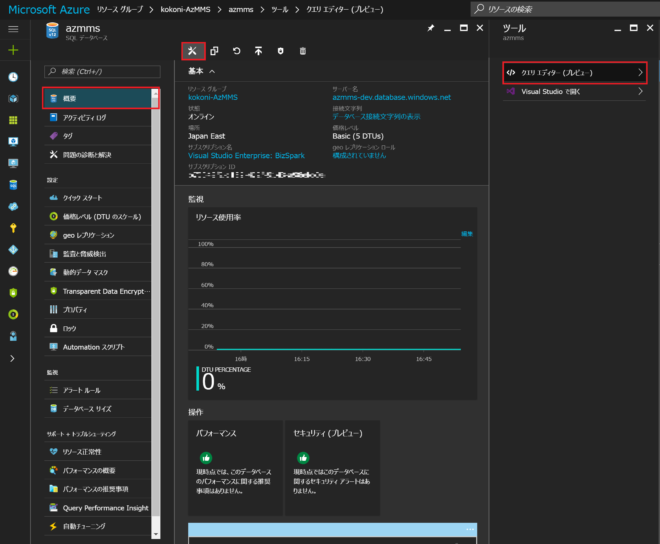Click kokoni-AzMMS resource group link
This screenshot has height=544, width=660.
pos(213,98)
